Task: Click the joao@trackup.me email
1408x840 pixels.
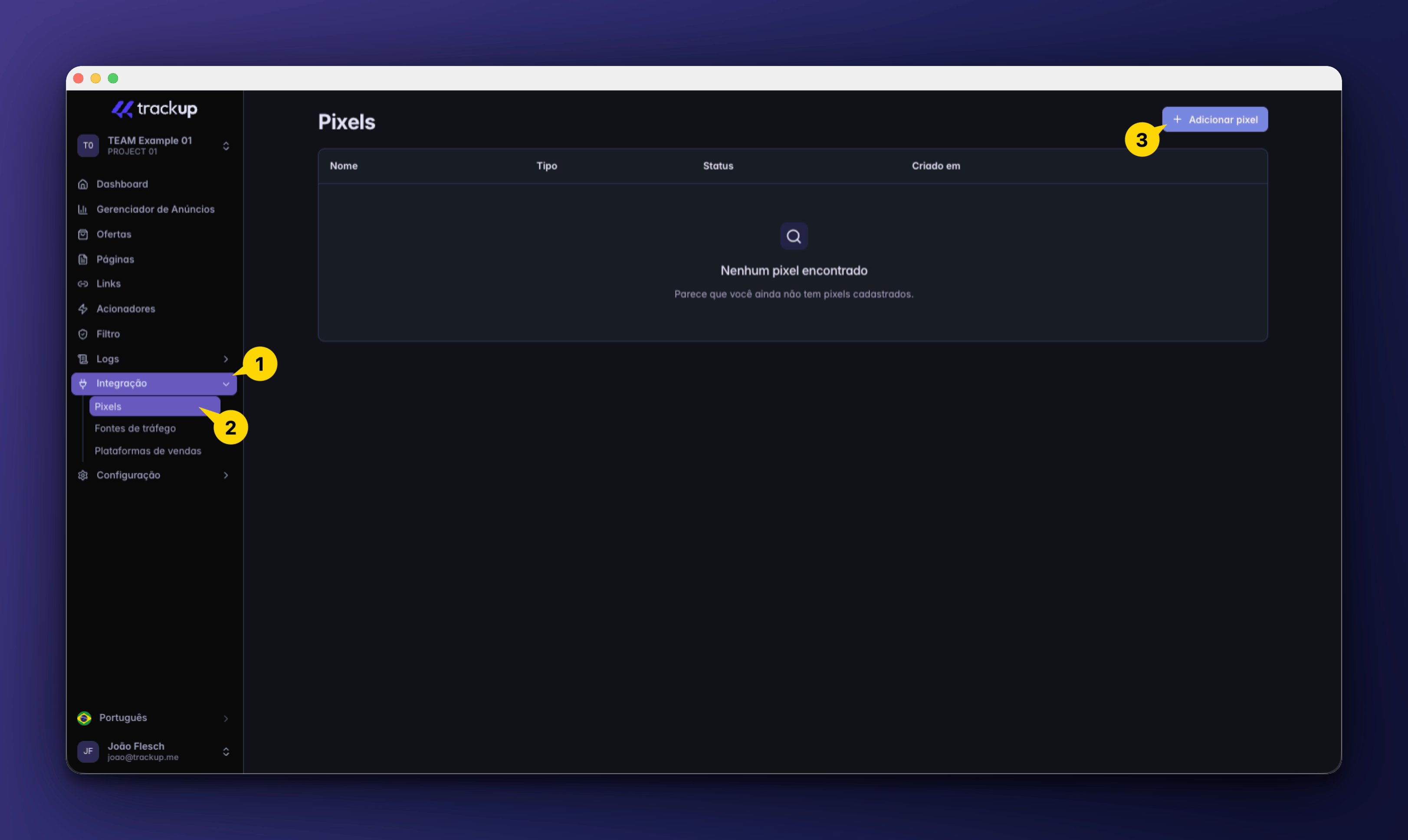Action: [143, 758]
